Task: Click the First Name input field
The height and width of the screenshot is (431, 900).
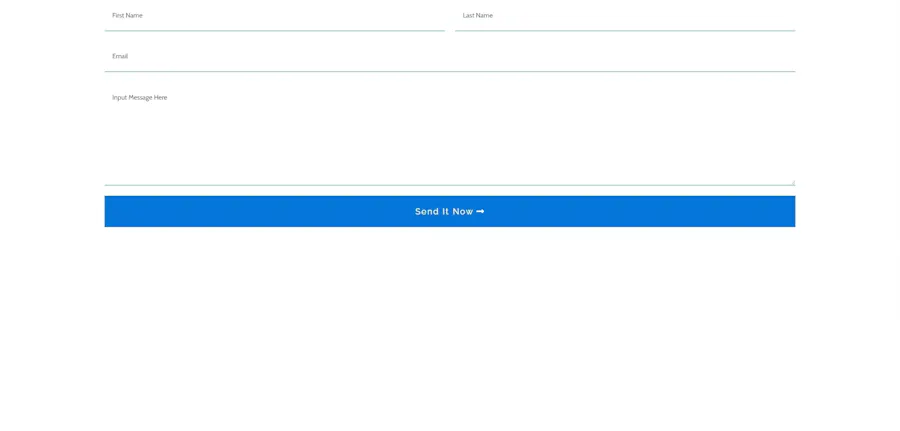Action: [274, 15]
